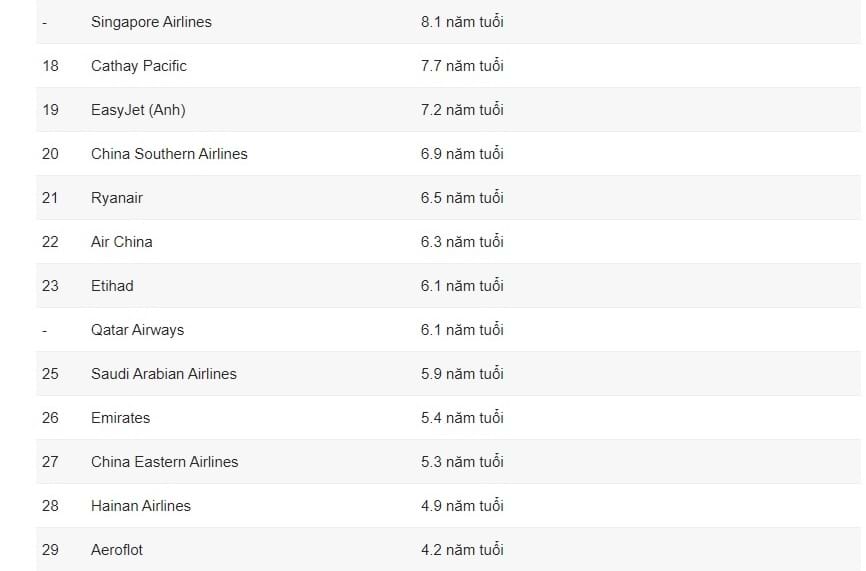Click the 8.1 năm tuổi value
This screenshot has width=866, height=571.
[x=462, y=22]
